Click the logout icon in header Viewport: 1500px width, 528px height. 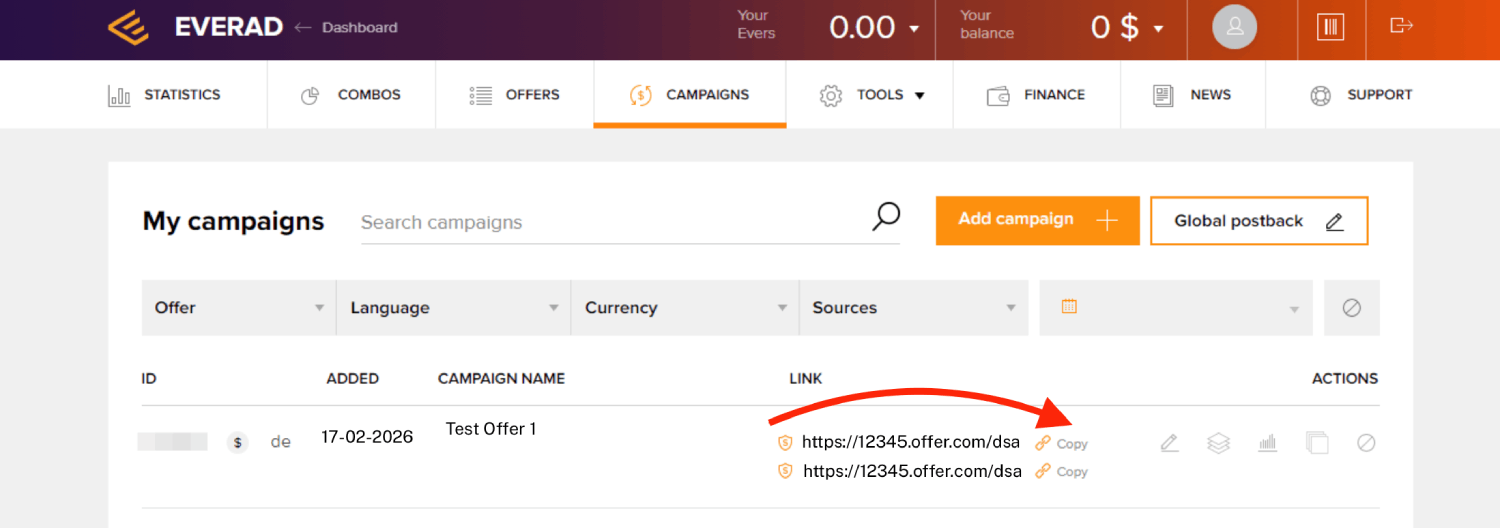click(x=1402, y=25)
